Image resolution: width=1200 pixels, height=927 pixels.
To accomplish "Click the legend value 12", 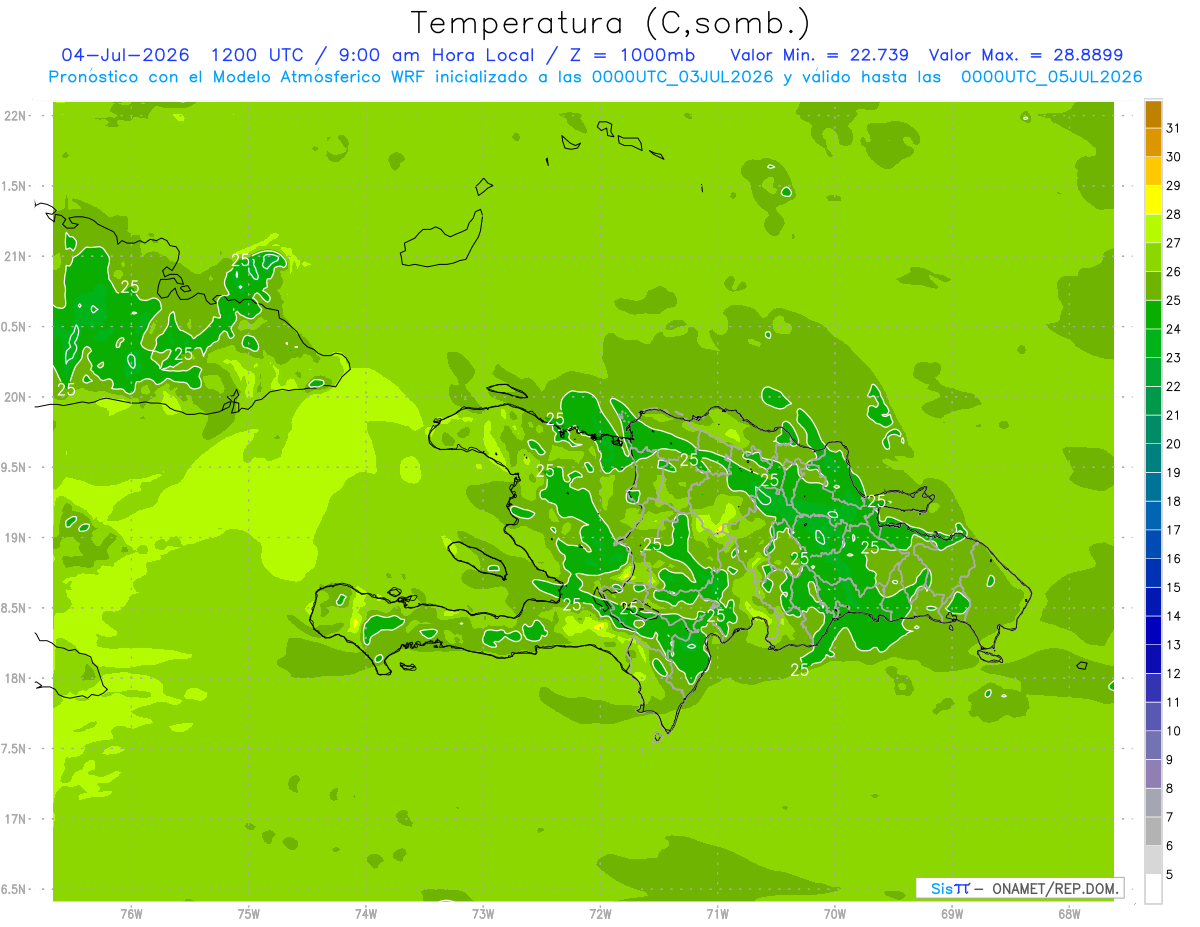I will 1174,674.
